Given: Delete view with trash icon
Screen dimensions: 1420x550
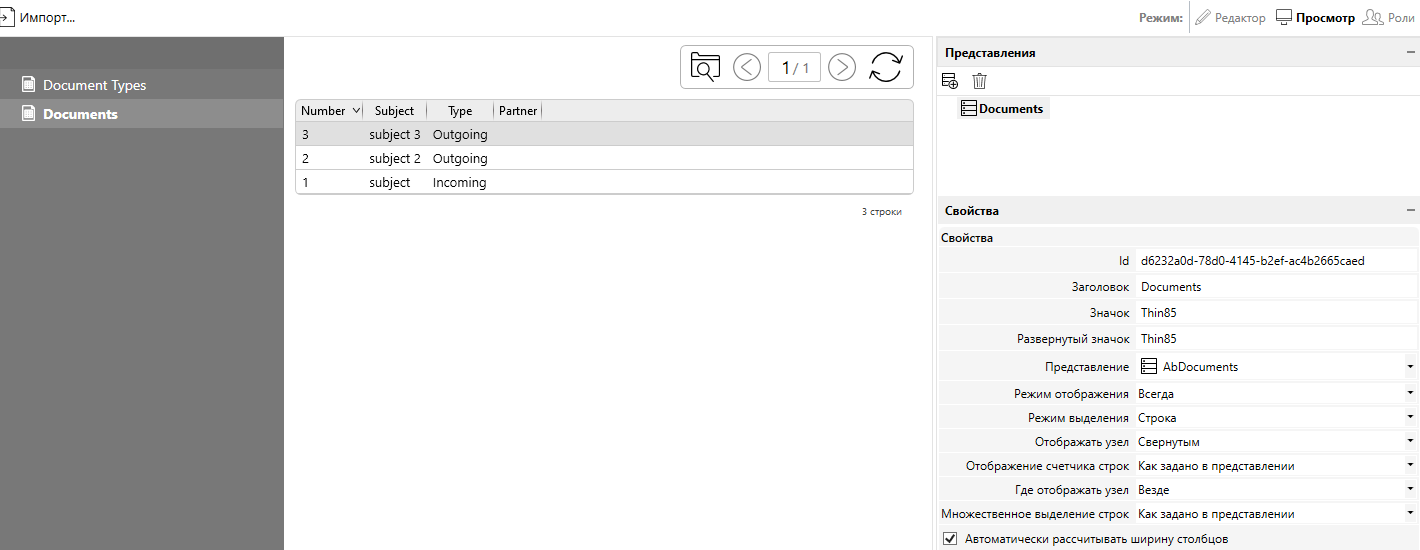Looking at the screenshot, I should tap(979, 81).
